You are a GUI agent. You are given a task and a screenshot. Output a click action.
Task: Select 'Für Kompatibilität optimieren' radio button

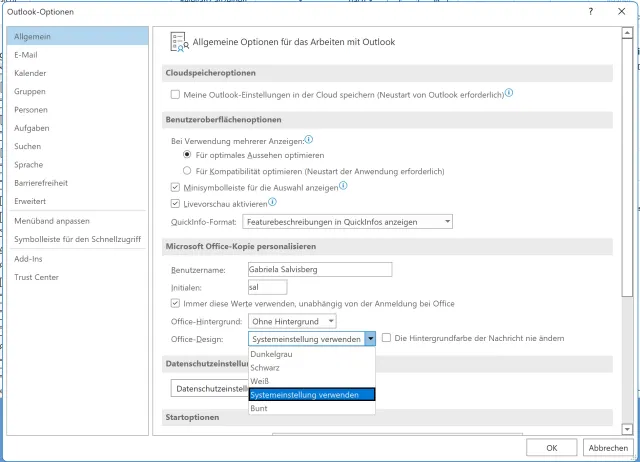point(187,171)
